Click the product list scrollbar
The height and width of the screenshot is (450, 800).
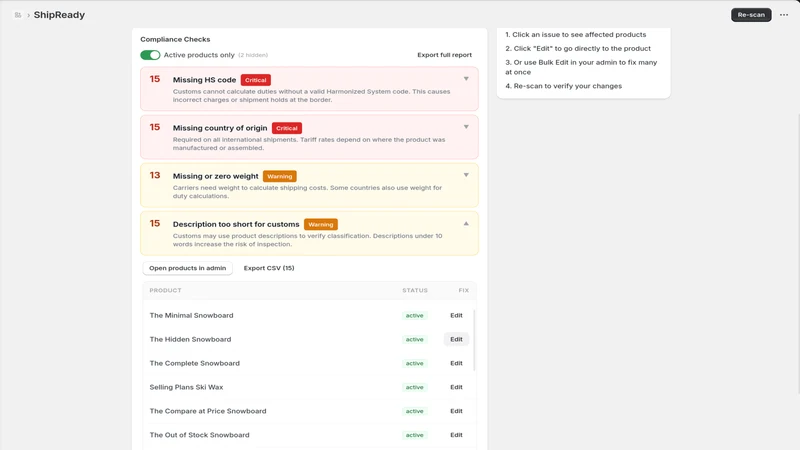click(x=474, y=340)
